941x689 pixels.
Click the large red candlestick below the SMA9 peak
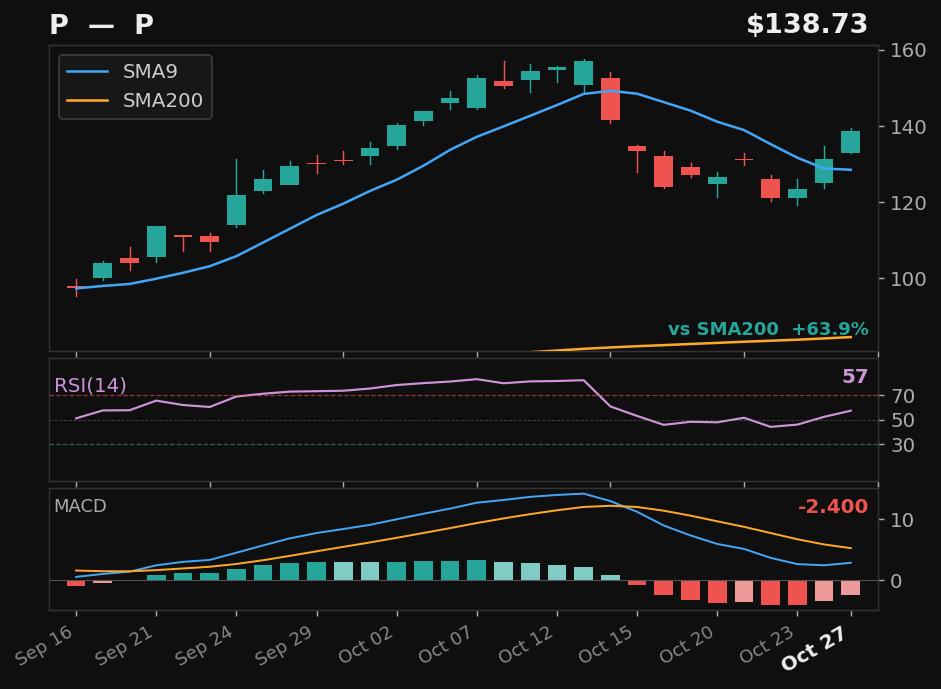610,99
